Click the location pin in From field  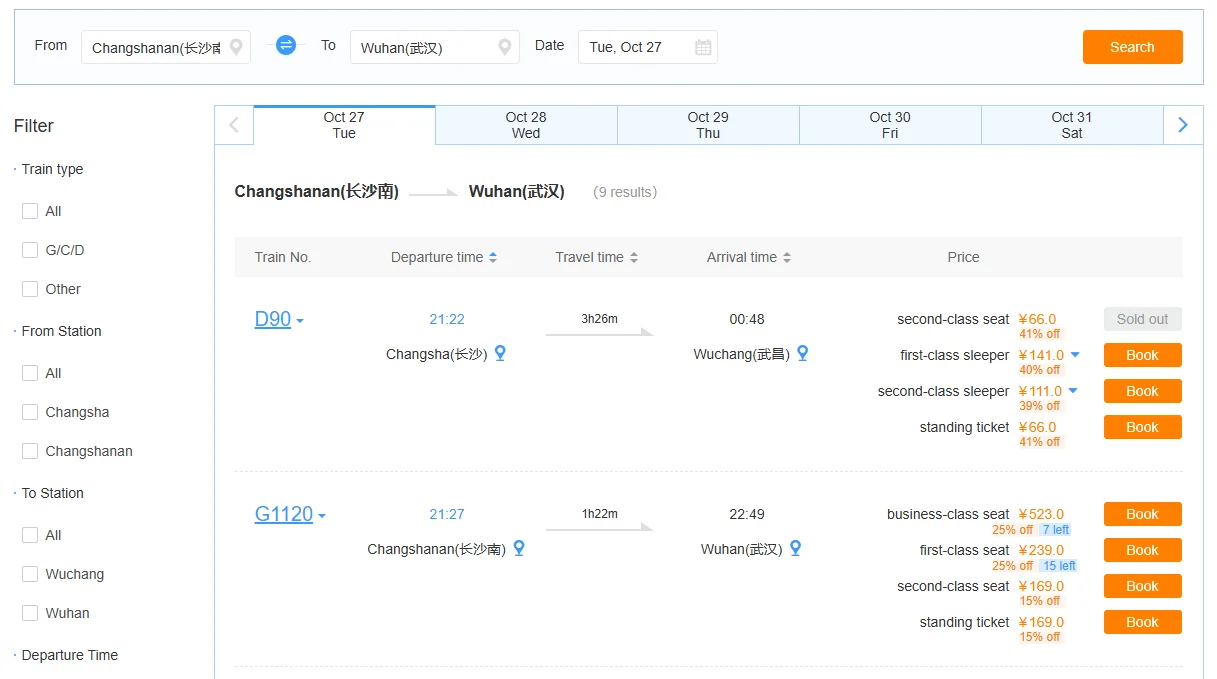point(236,47)
